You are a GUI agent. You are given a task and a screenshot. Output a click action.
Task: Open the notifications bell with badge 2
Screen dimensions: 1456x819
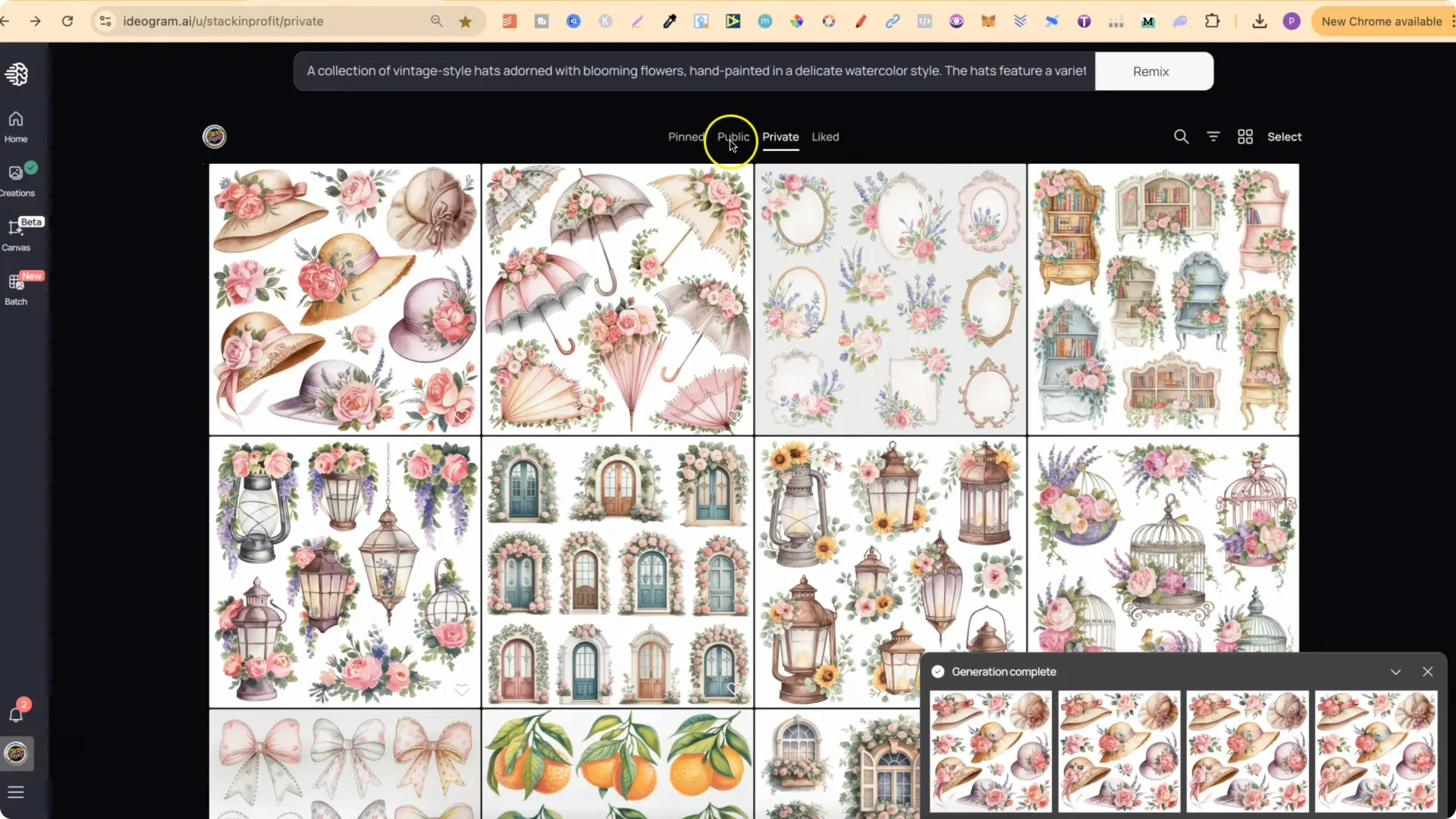[x=16, y=713]
